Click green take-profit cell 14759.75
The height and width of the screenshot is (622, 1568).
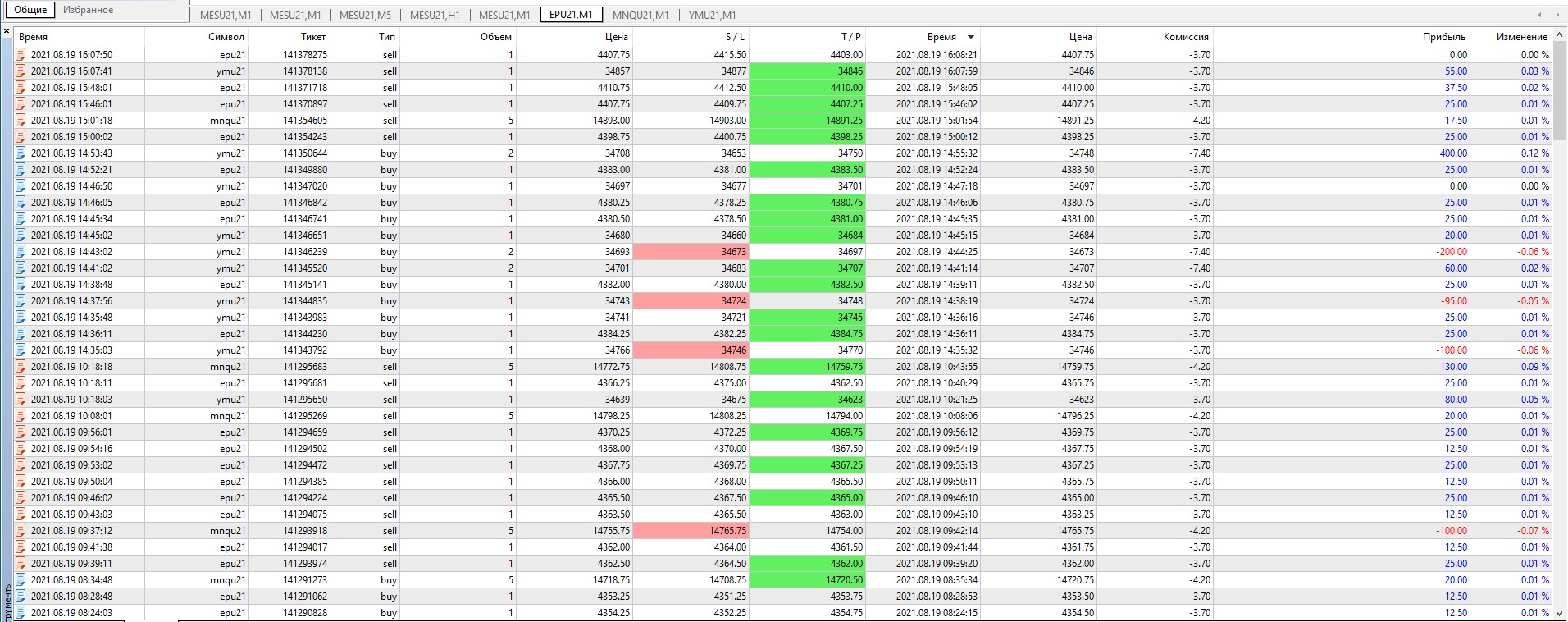(x=808, y=367)
